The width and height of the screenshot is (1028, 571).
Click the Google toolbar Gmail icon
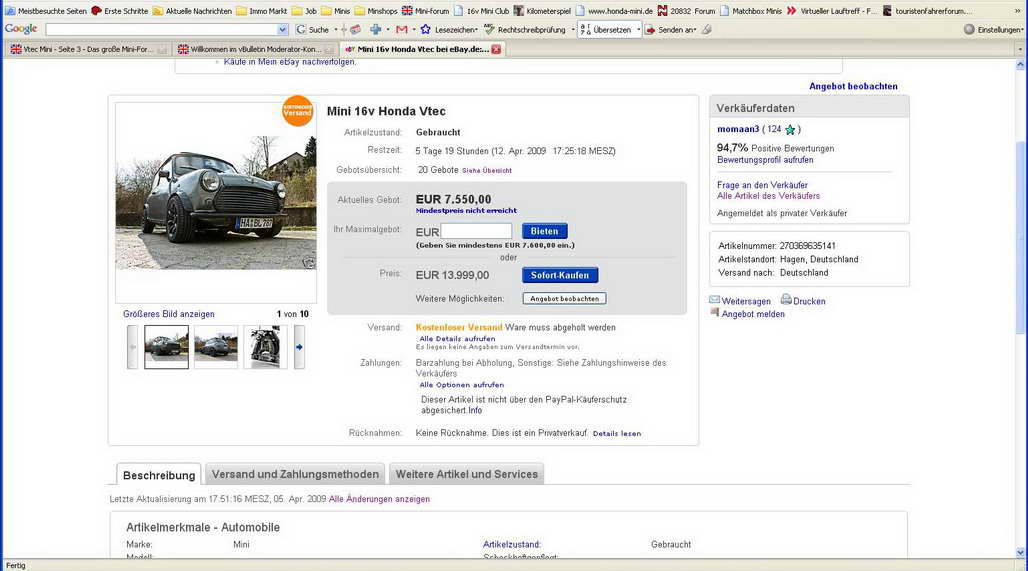tap(401, 30)
